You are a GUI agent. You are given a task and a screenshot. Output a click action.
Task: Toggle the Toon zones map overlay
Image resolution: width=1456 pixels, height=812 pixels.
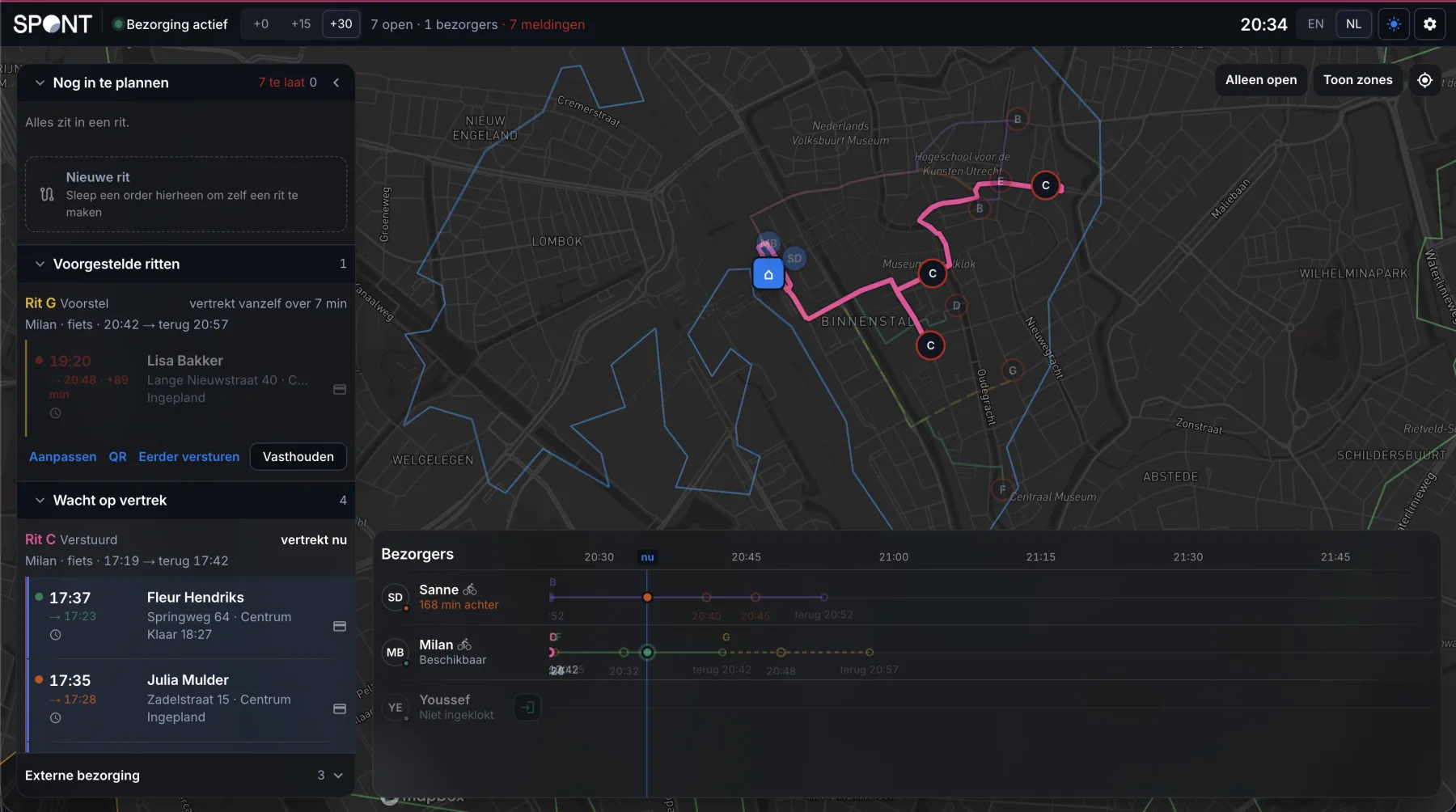coord(1357,80)
